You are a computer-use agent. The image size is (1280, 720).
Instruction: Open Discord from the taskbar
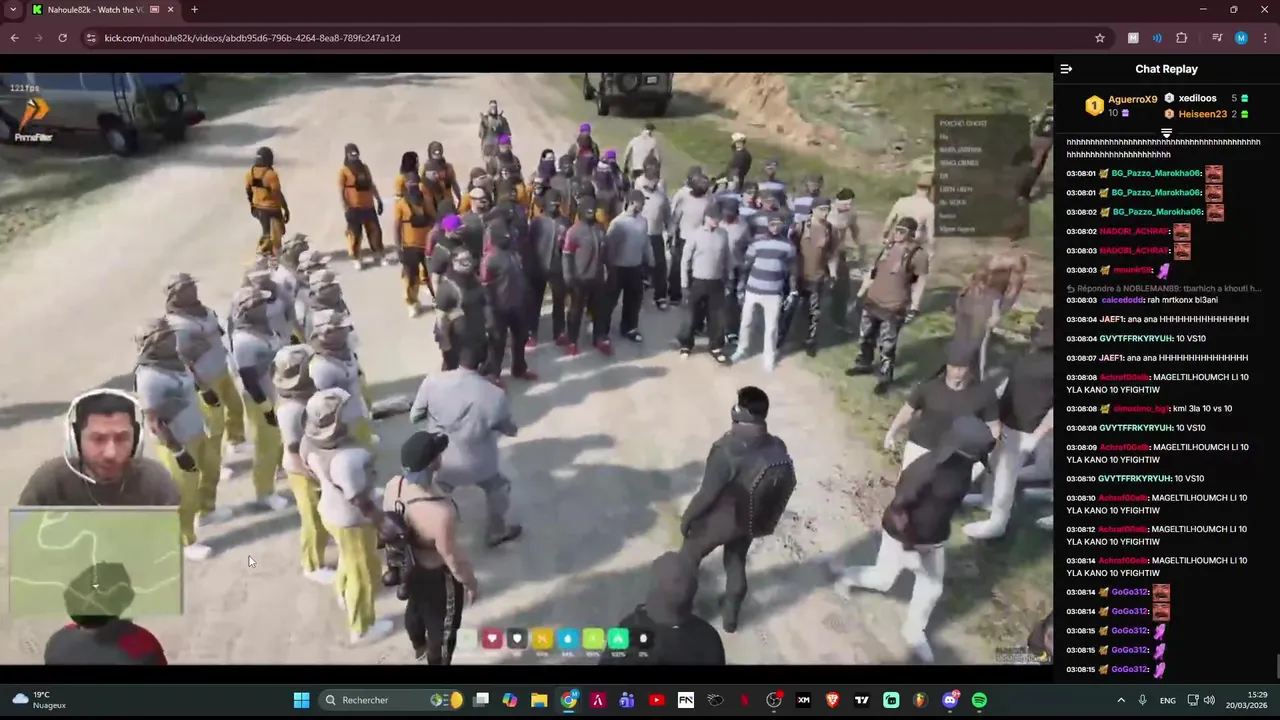[950, 700]
